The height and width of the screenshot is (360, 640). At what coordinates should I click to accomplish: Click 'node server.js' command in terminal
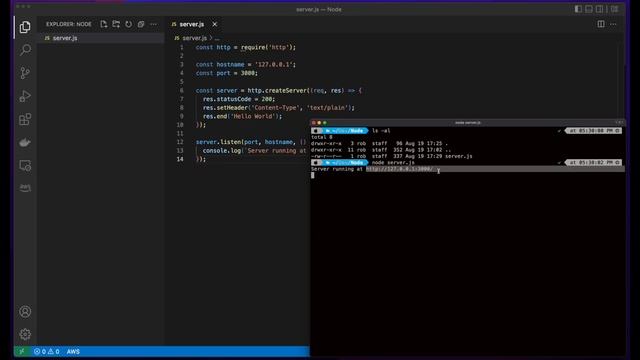coord(393,162)
